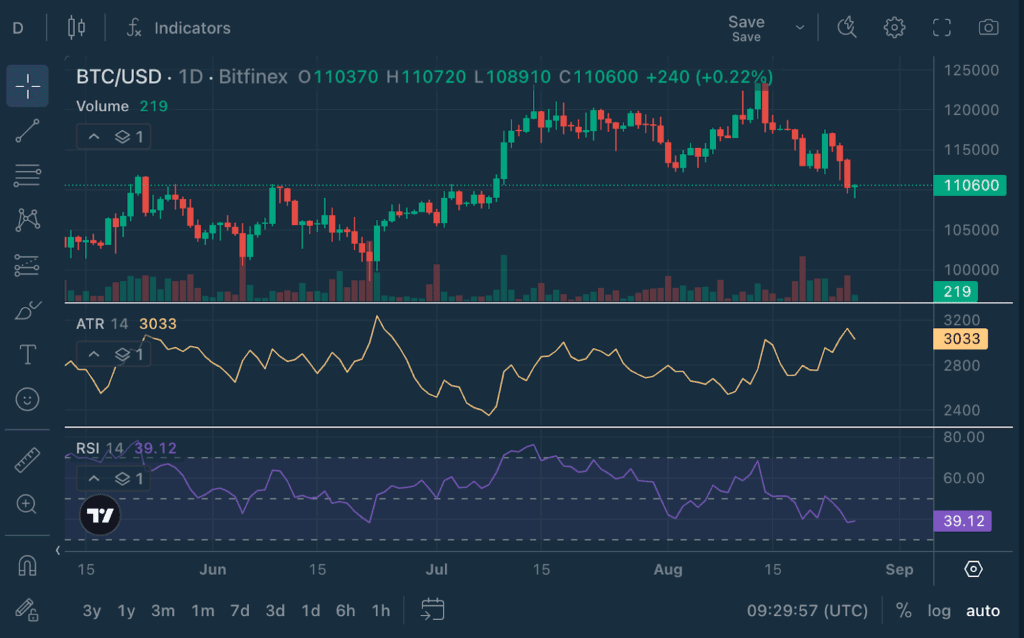Open the go-to-date calendar picker
Viewport: 1024px width, 638px height.
click(x=432, y=609)
